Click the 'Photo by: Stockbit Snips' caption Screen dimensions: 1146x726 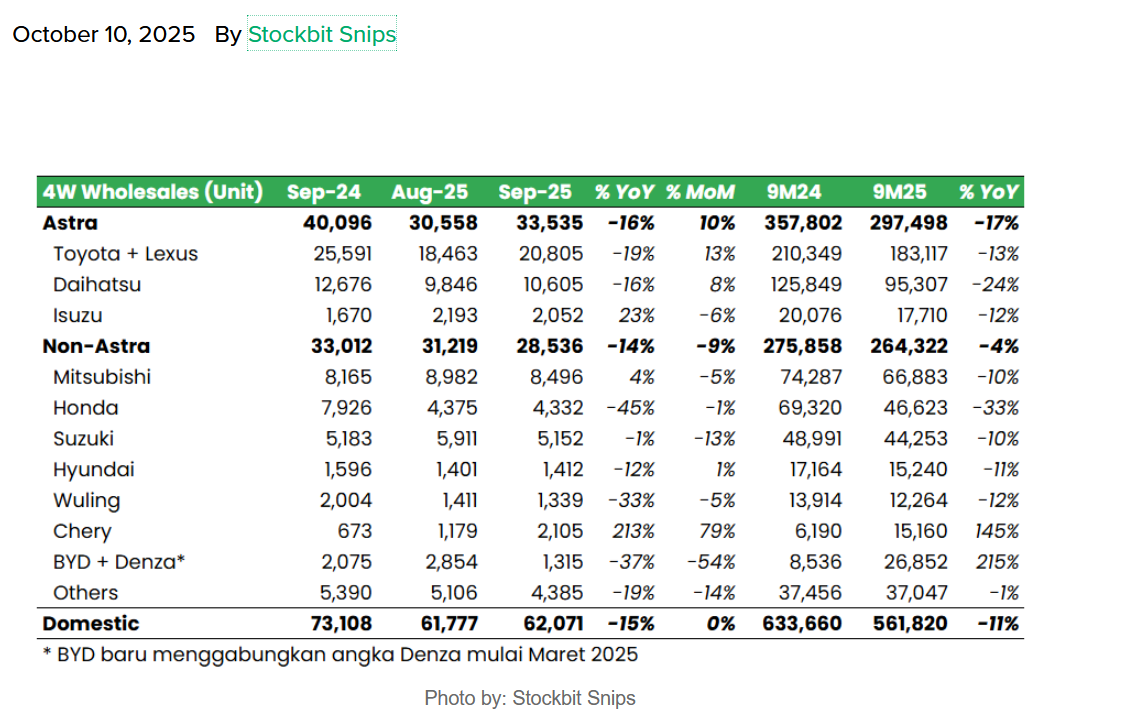tap(530, 698)
